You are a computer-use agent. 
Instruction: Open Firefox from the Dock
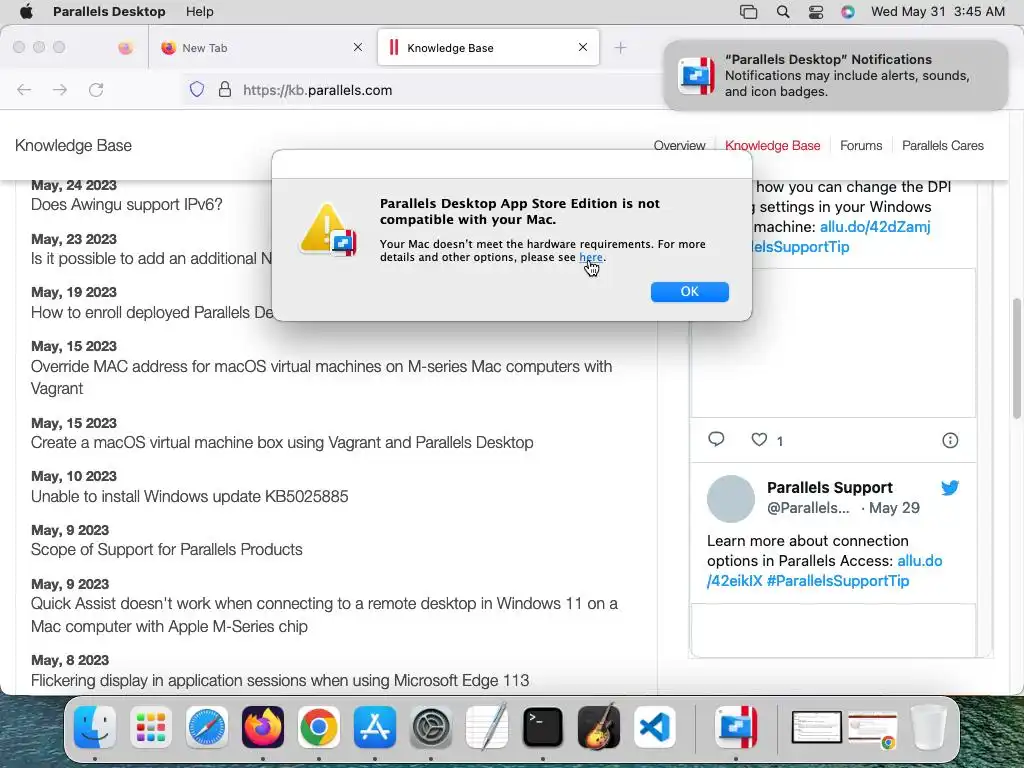(x=263, y=727)
